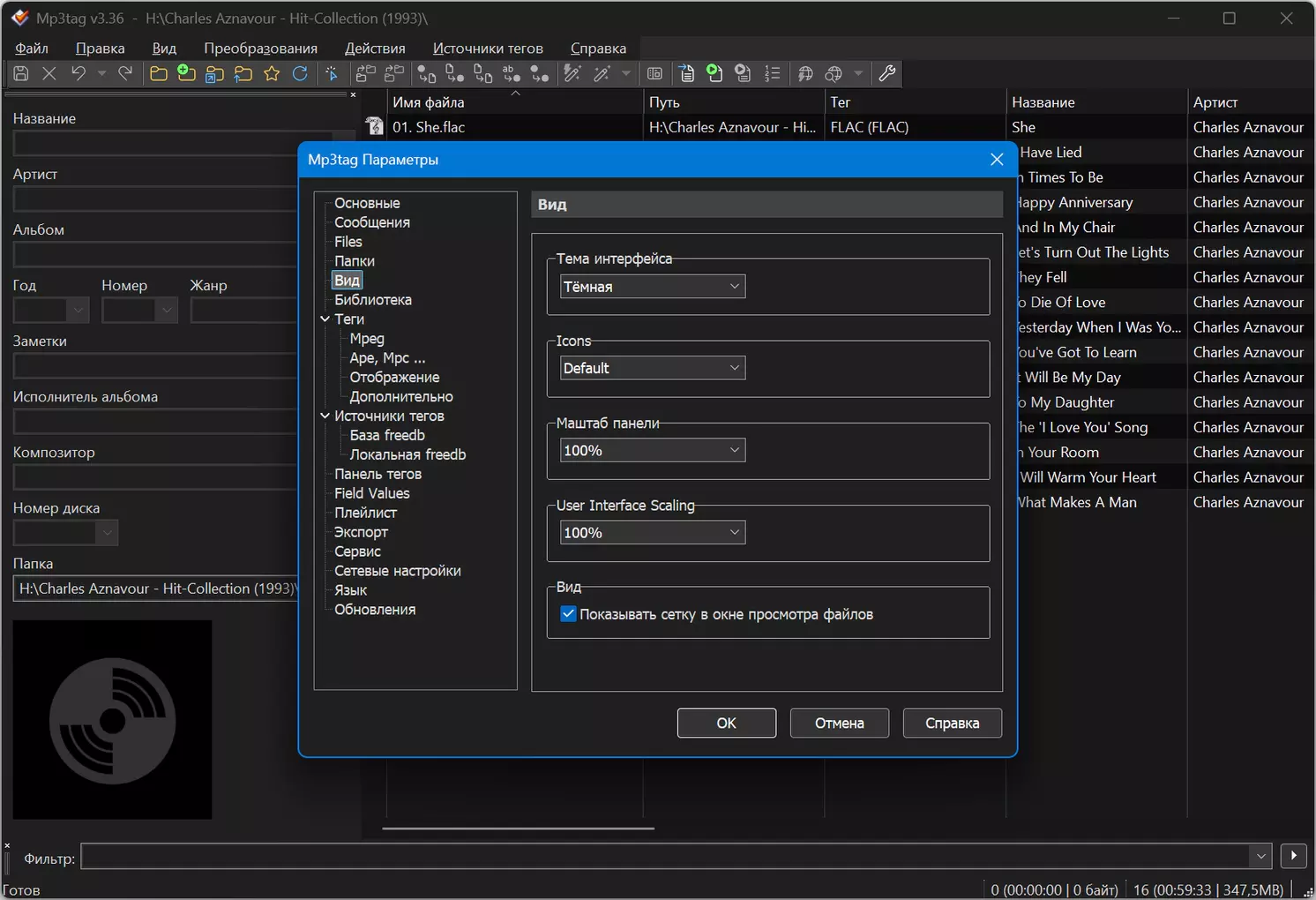Screen dimensions: 1316x900
Task: Click the filter apply arrow button
Action: [x=1293, y=856]
